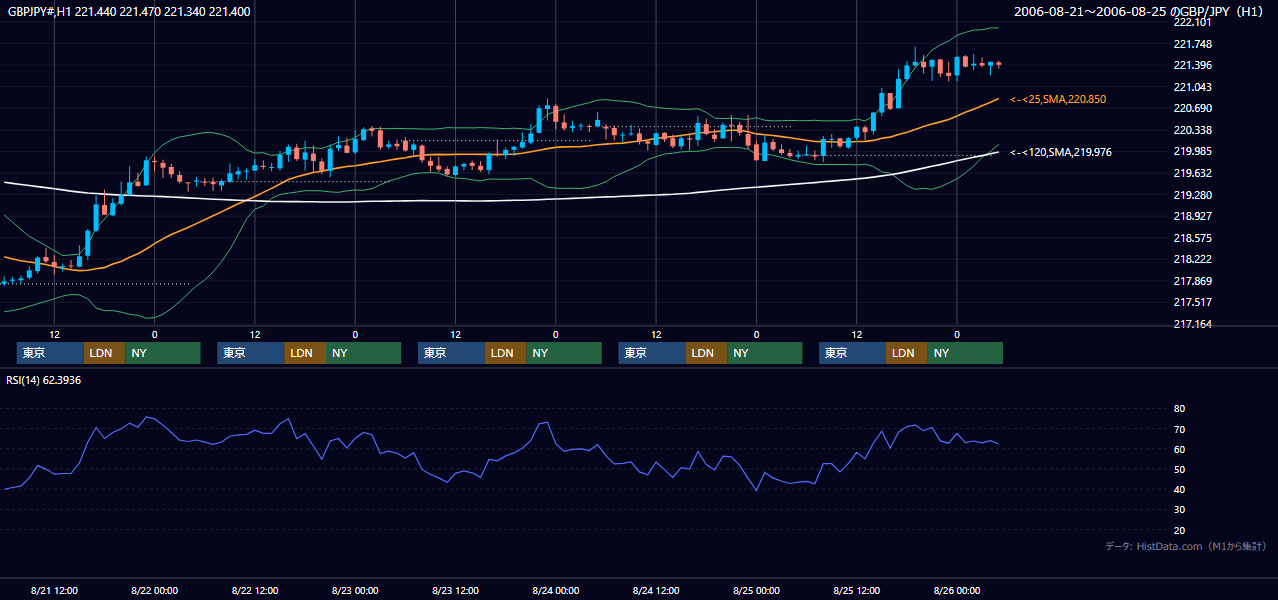Click price axis value 217.164

[1191, 324]
